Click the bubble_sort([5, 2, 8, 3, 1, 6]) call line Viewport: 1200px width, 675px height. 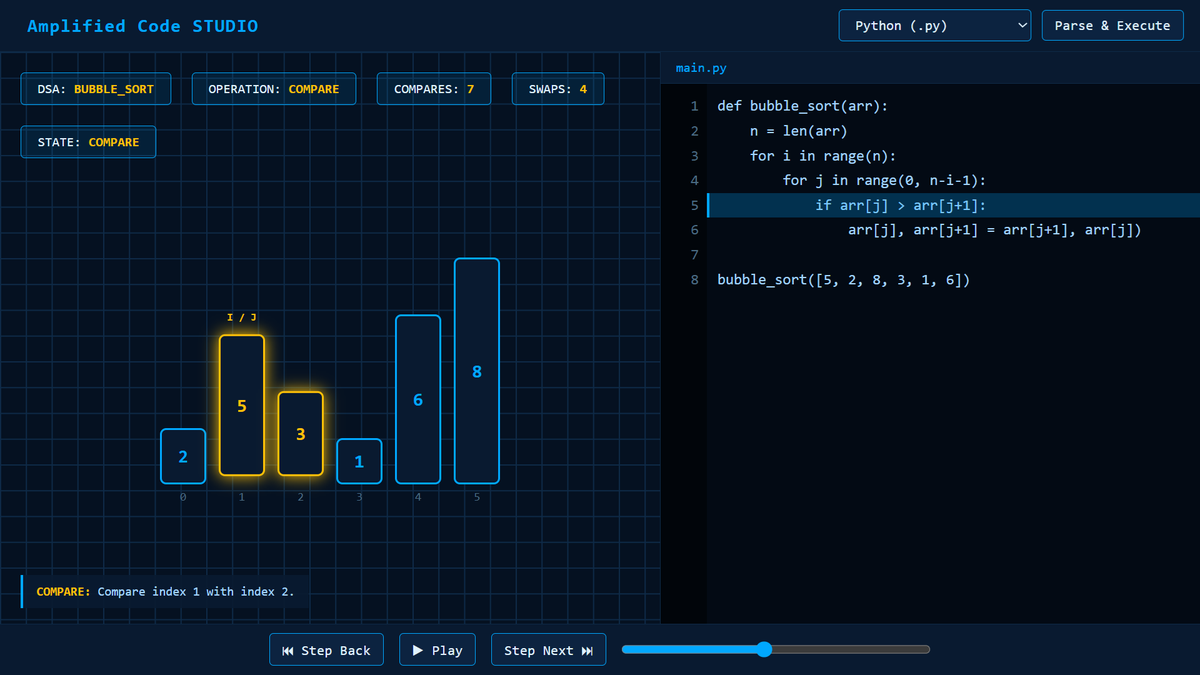point(843,280)
